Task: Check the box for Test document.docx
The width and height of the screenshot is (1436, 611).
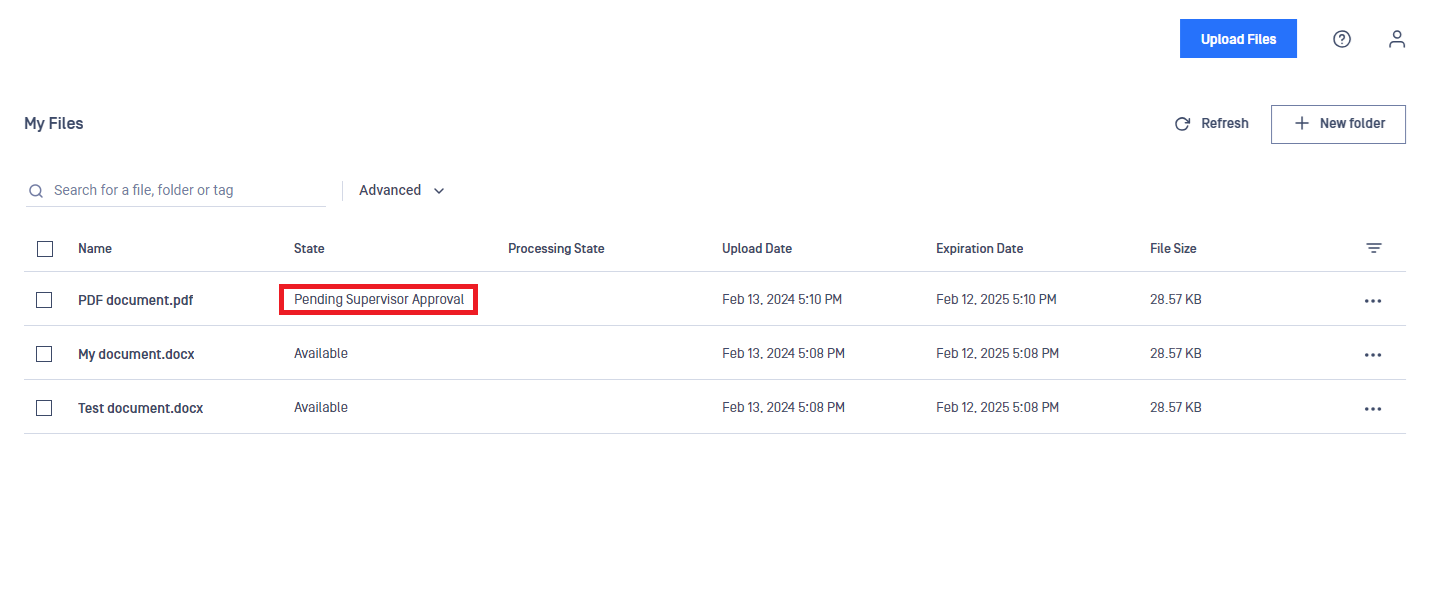Action: pyautogui.click(x=44, y=408)
